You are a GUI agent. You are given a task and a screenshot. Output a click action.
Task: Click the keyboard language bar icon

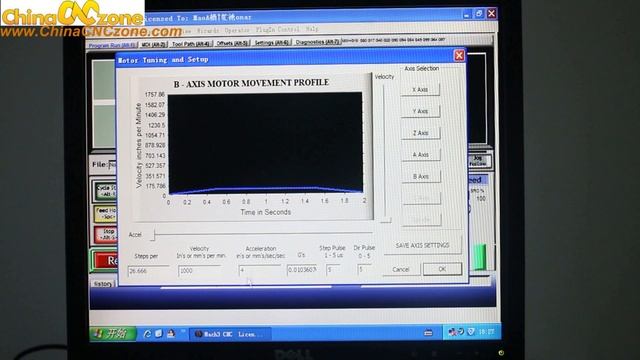coord(428,333)
